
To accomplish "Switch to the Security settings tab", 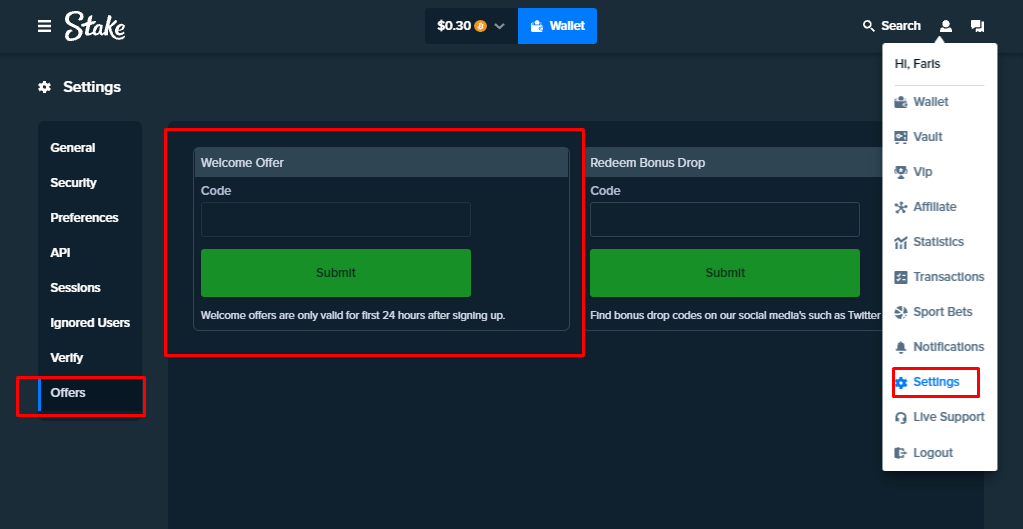I will (x=74, y=183).
